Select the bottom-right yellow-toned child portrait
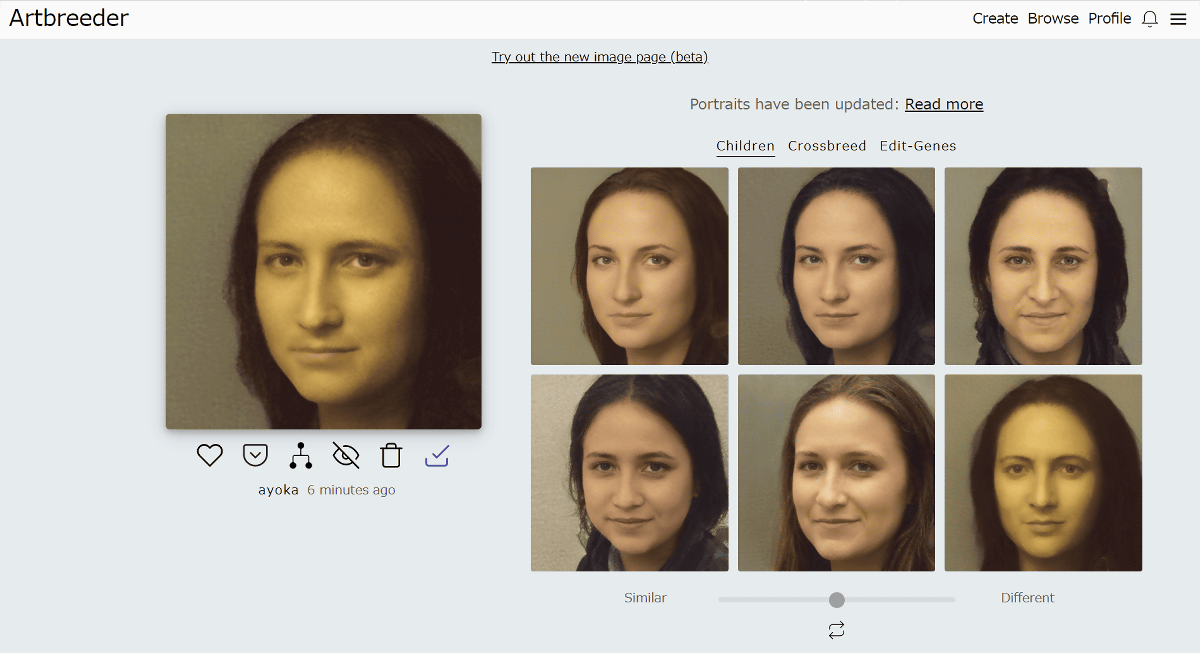1200x653 pixels. click(1043, 473)
